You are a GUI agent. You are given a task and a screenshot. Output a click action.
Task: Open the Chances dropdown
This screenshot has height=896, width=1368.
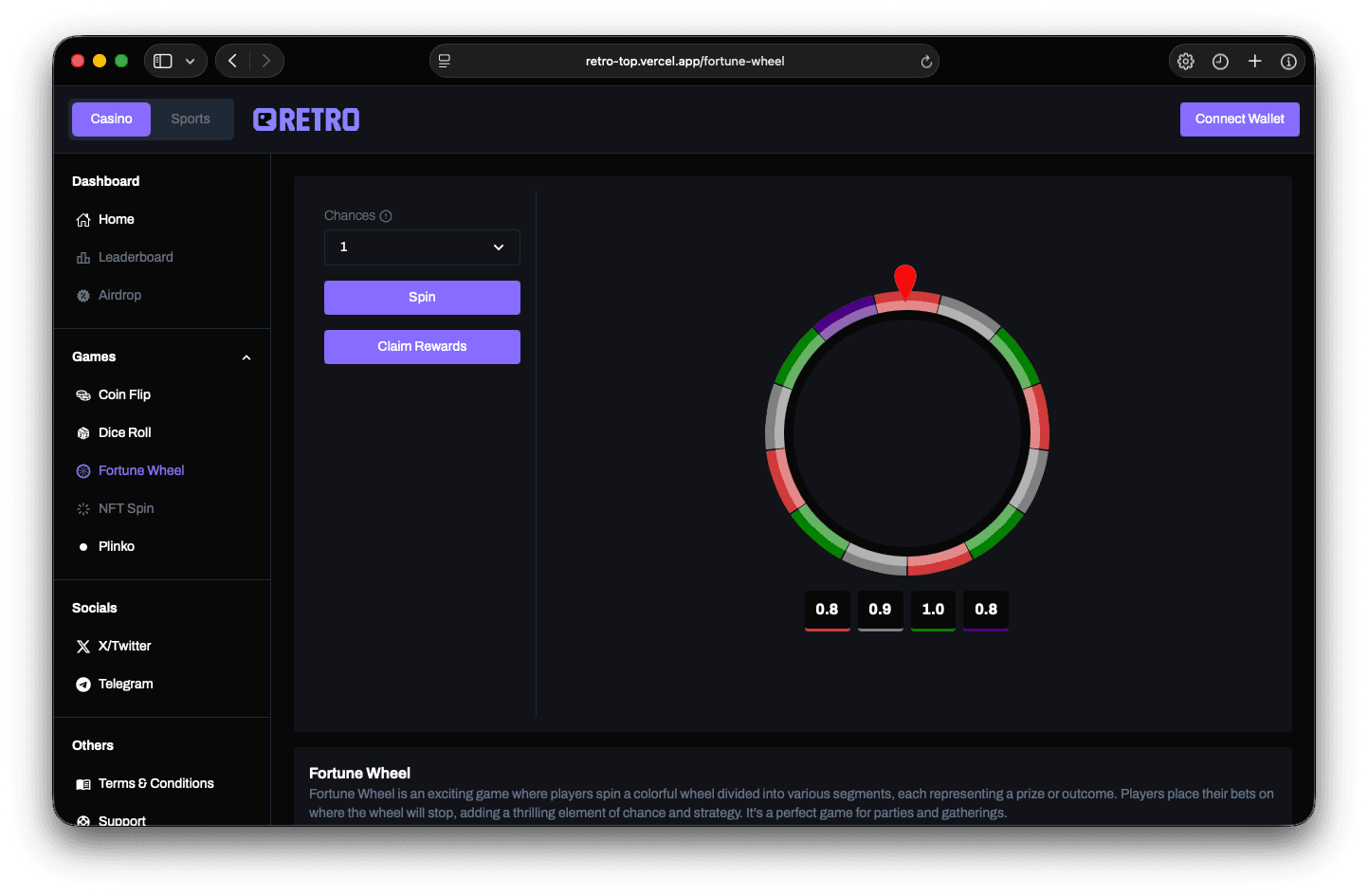422,247
